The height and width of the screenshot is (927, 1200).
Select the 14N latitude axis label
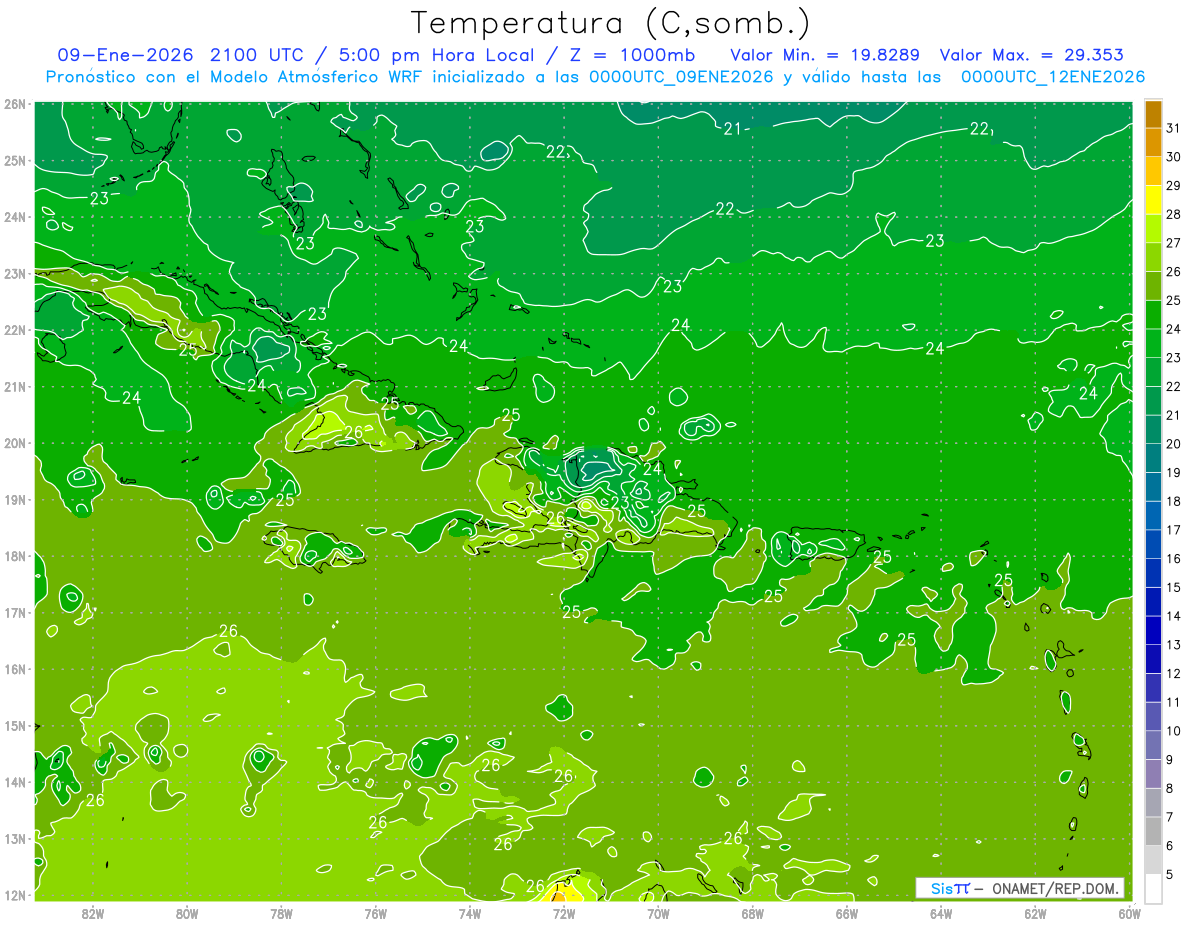tap(15, 782)
